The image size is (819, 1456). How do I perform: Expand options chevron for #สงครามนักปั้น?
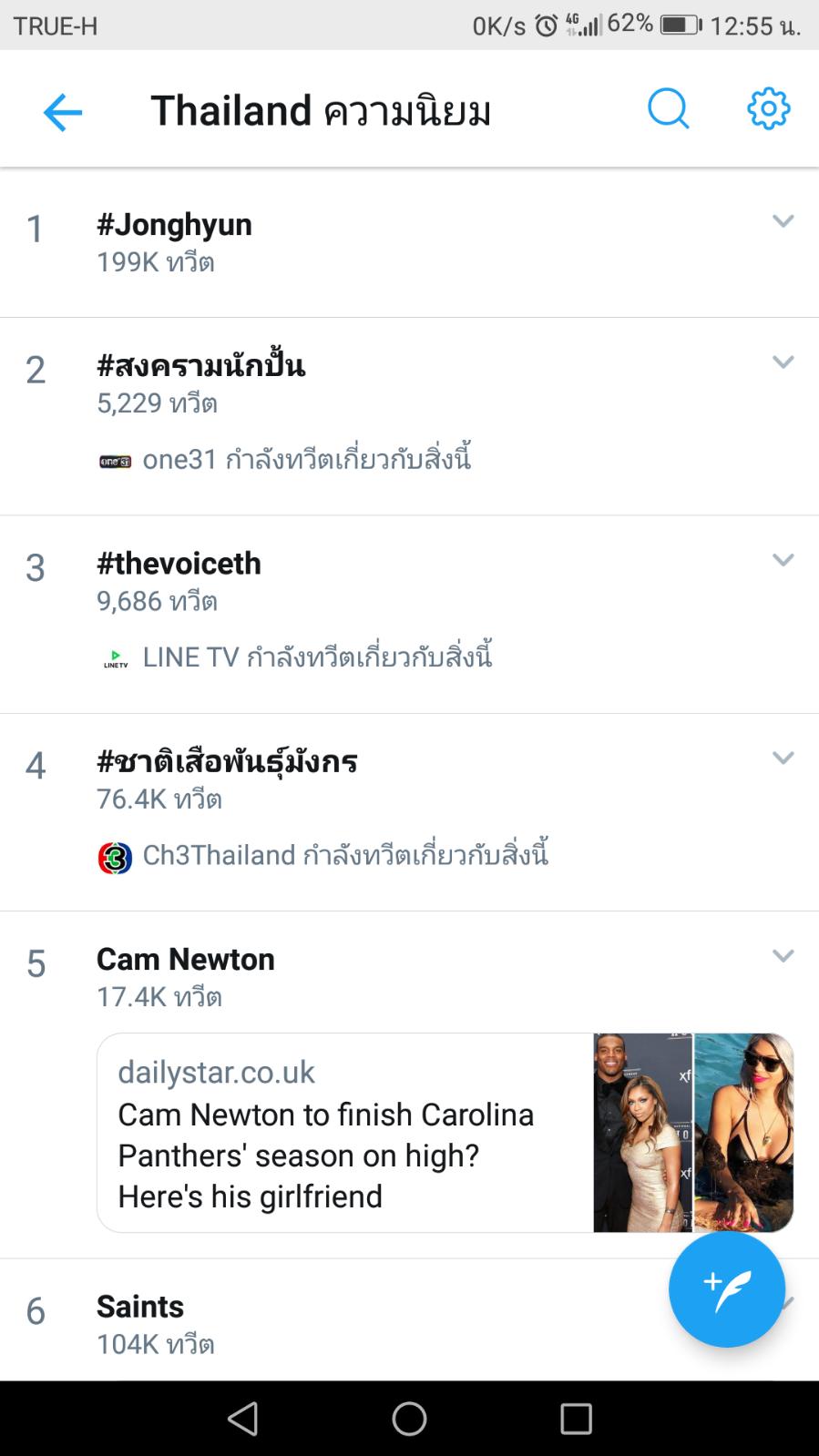coord(783,361)
